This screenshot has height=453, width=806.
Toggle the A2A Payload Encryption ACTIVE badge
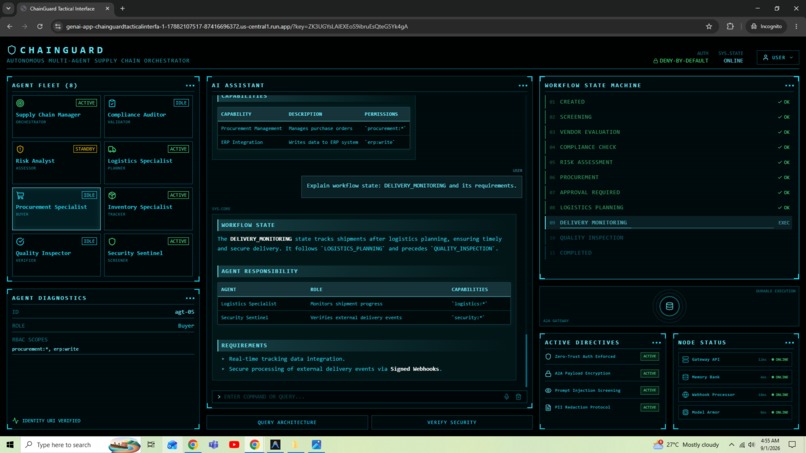649,373
